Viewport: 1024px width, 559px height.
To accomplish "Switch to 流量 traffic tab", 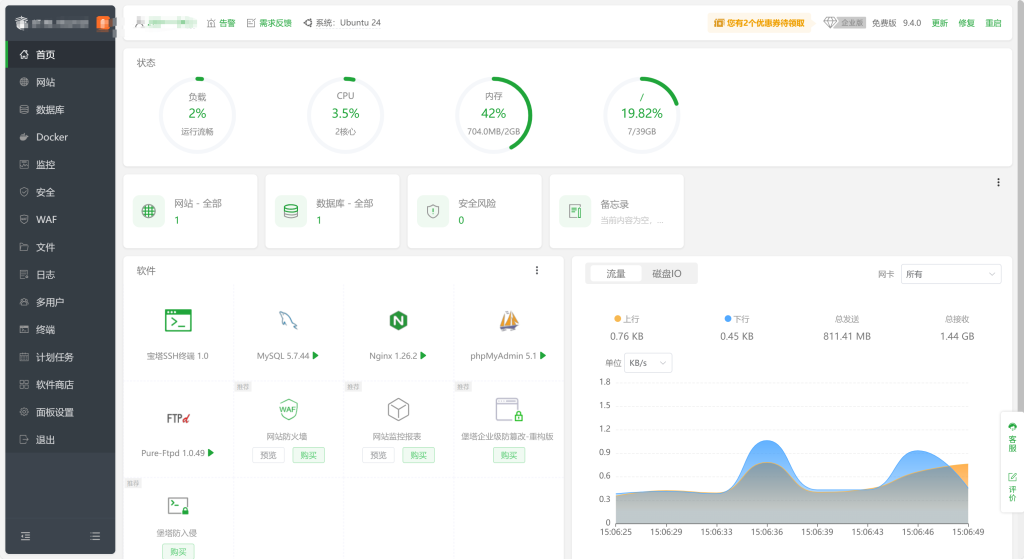I will click(615, 274).
